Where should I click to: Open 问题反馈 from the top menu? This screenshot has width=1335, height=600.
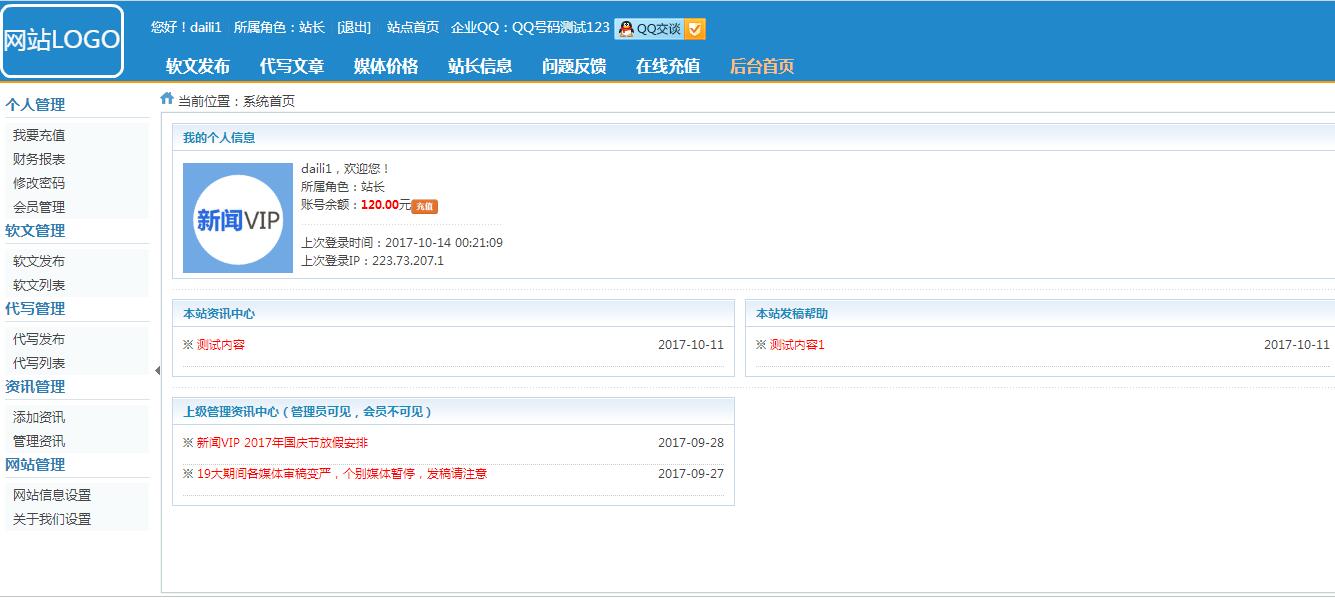[x=574, y=66]
